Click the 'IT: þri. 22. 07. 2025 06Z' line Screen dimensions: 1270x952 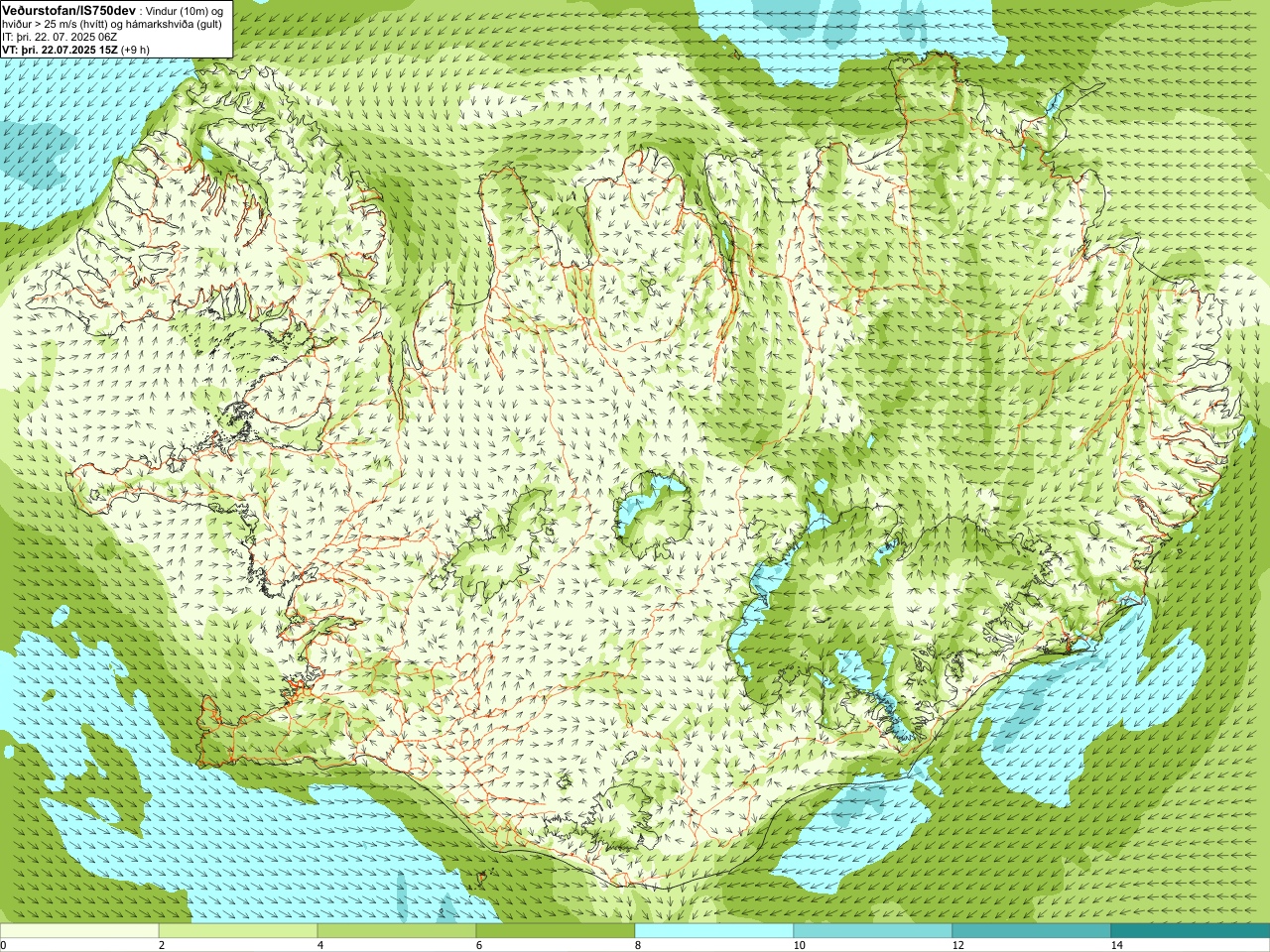coord(60,37)
